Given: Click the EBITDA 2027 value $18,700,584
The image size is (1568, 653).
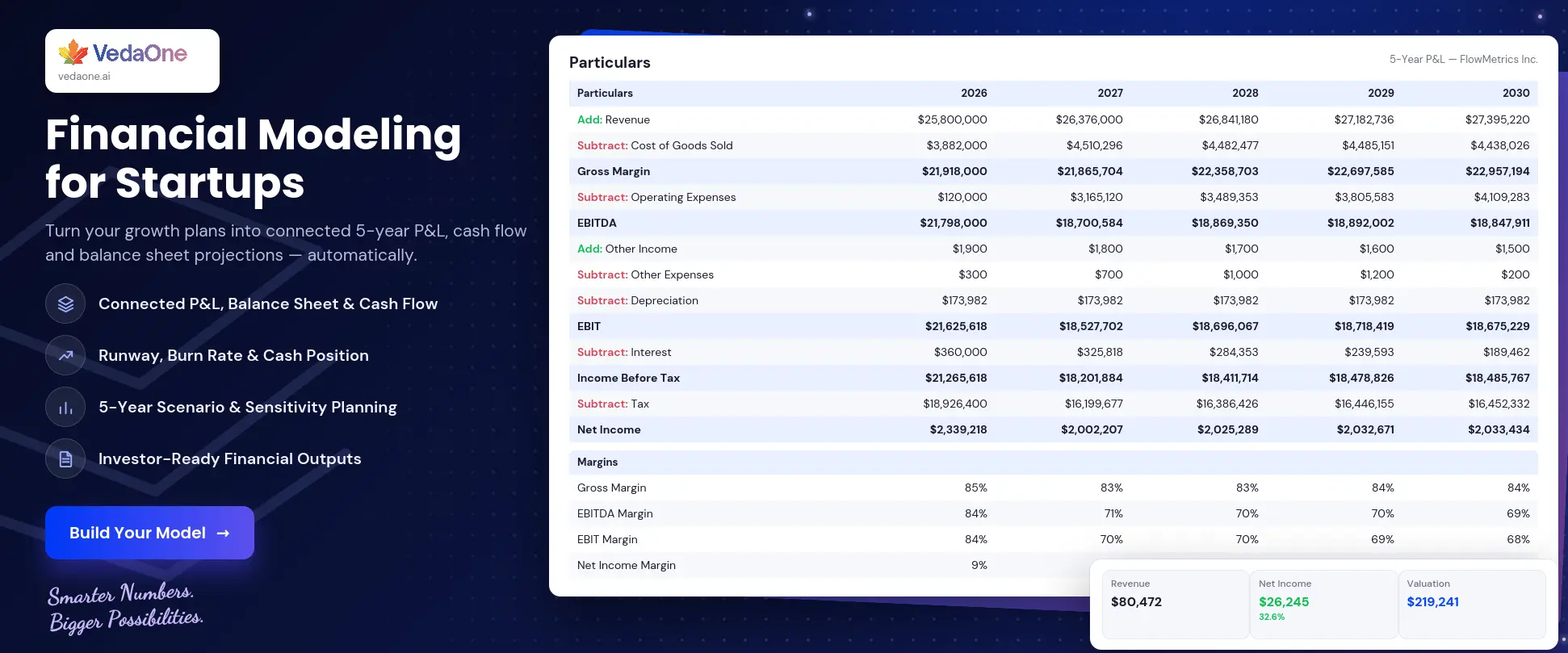Looking at the screenshot, I should 1089,223.
